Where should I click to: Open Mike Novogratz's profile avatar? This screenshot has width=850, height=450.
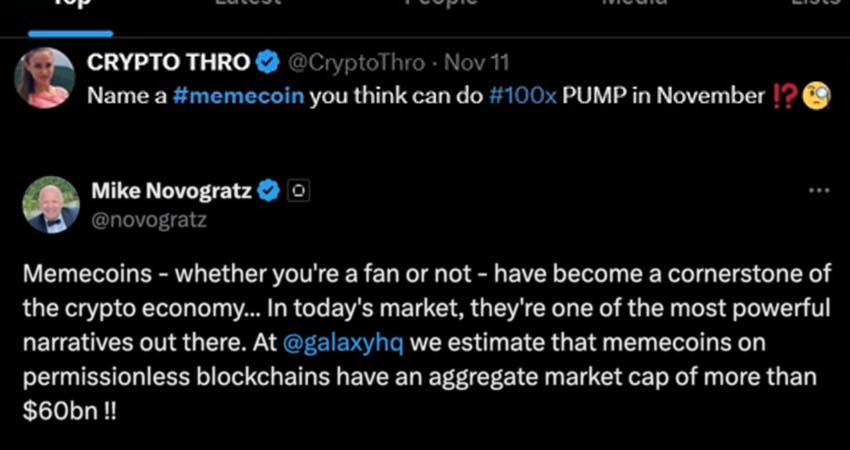[50, 205]
